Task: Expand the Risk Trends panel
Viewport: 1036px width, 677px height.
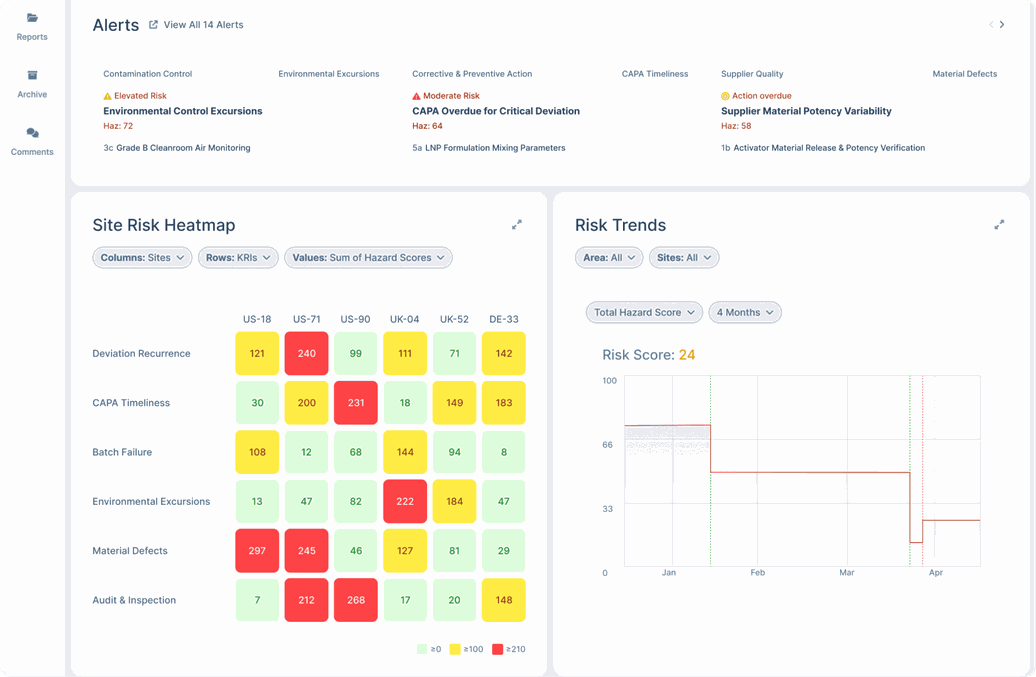Action: [x=999, y=225]
